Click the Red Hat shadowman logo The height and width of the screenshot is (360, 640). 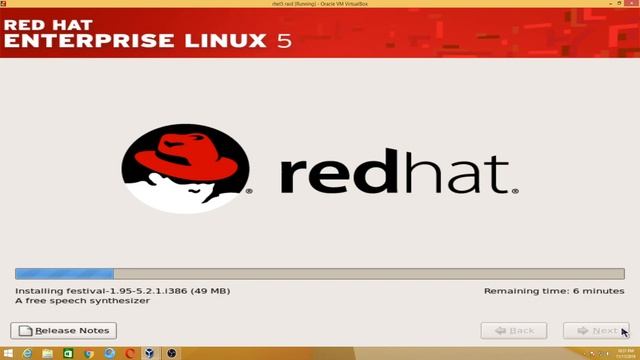point(186,169)
